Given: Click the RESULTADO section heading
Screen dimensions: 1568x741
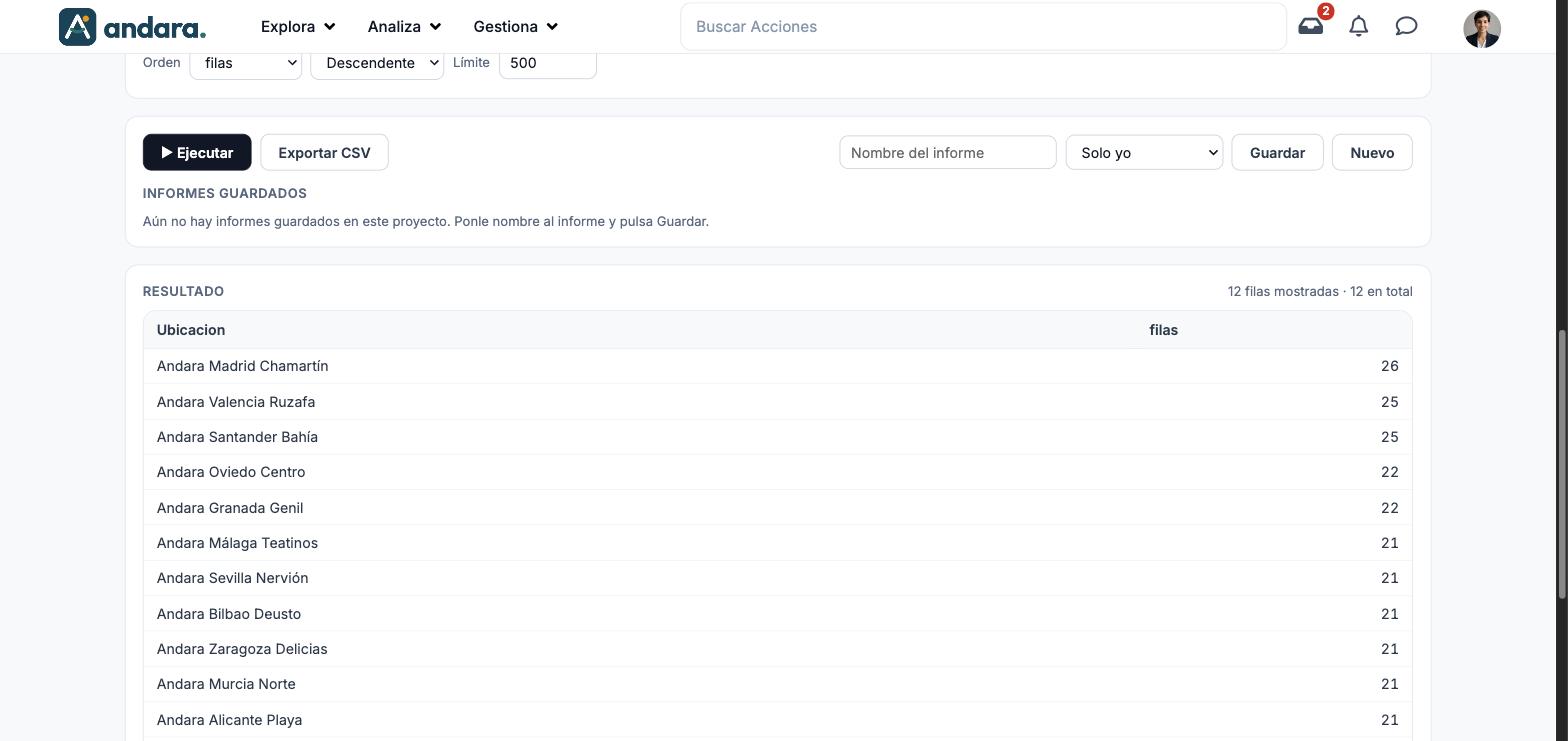Looking at the screenshot, I should [x=183, y=292].
